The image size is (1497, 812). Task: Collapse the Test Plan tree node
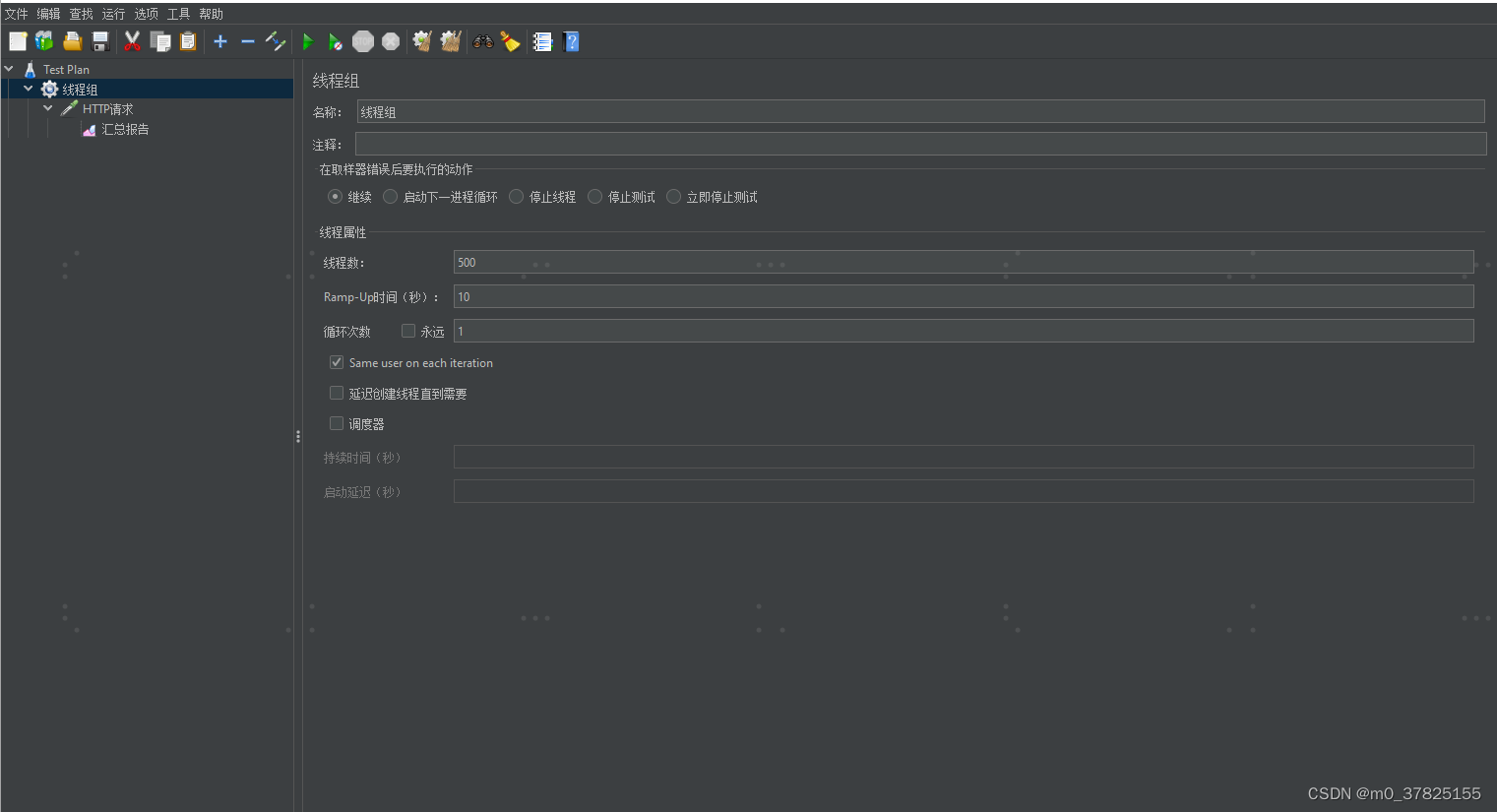coord(10,69)
